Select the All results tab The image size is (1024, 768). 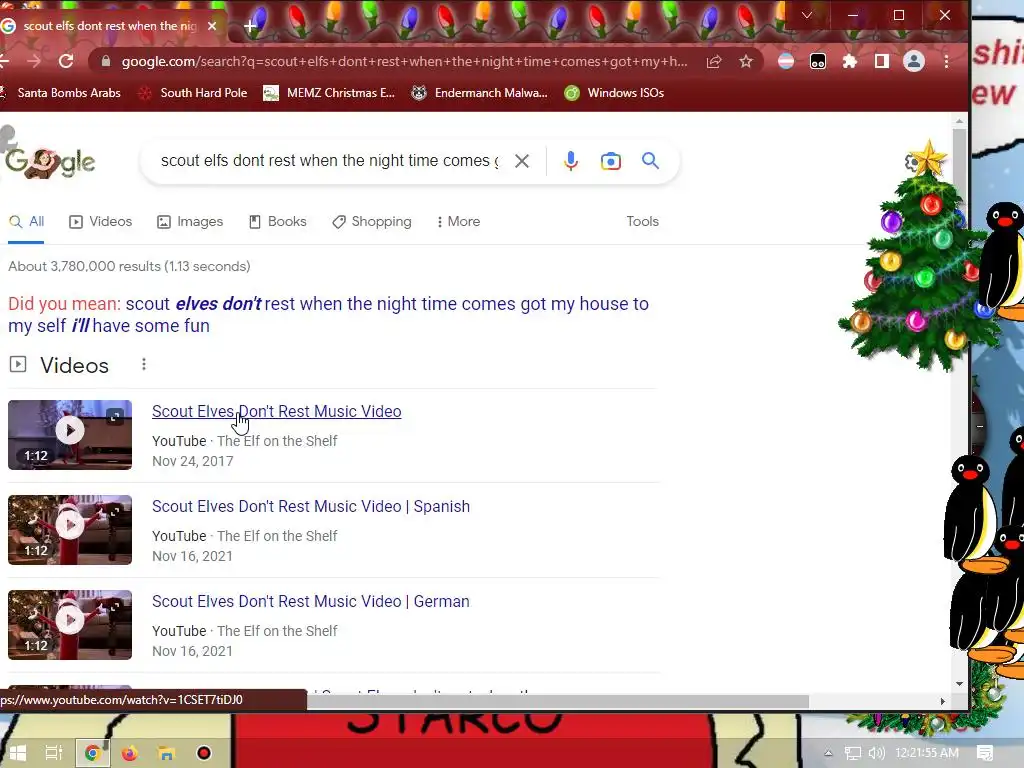(27, 222)
